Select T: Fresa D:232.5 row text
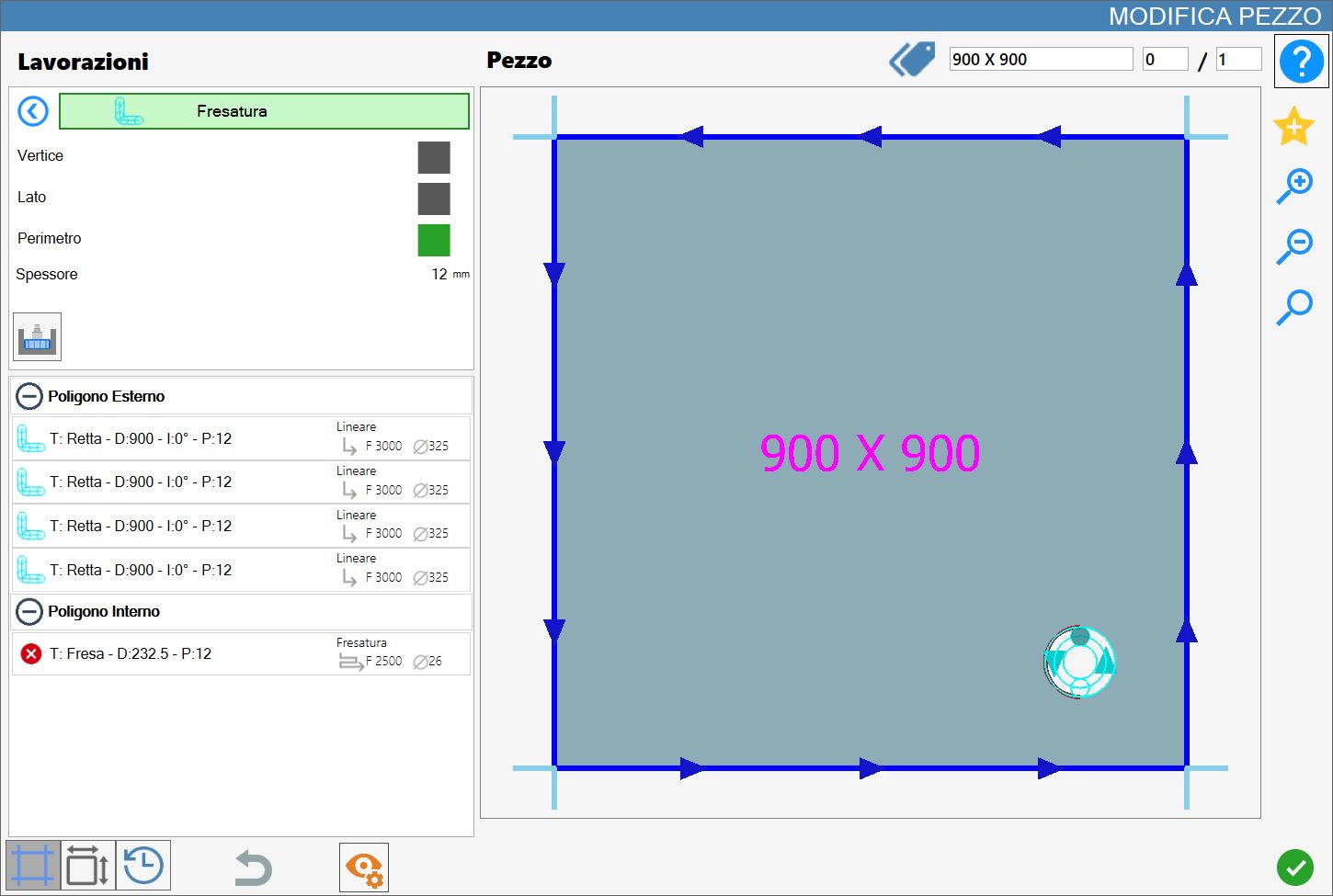 point(131,653)
